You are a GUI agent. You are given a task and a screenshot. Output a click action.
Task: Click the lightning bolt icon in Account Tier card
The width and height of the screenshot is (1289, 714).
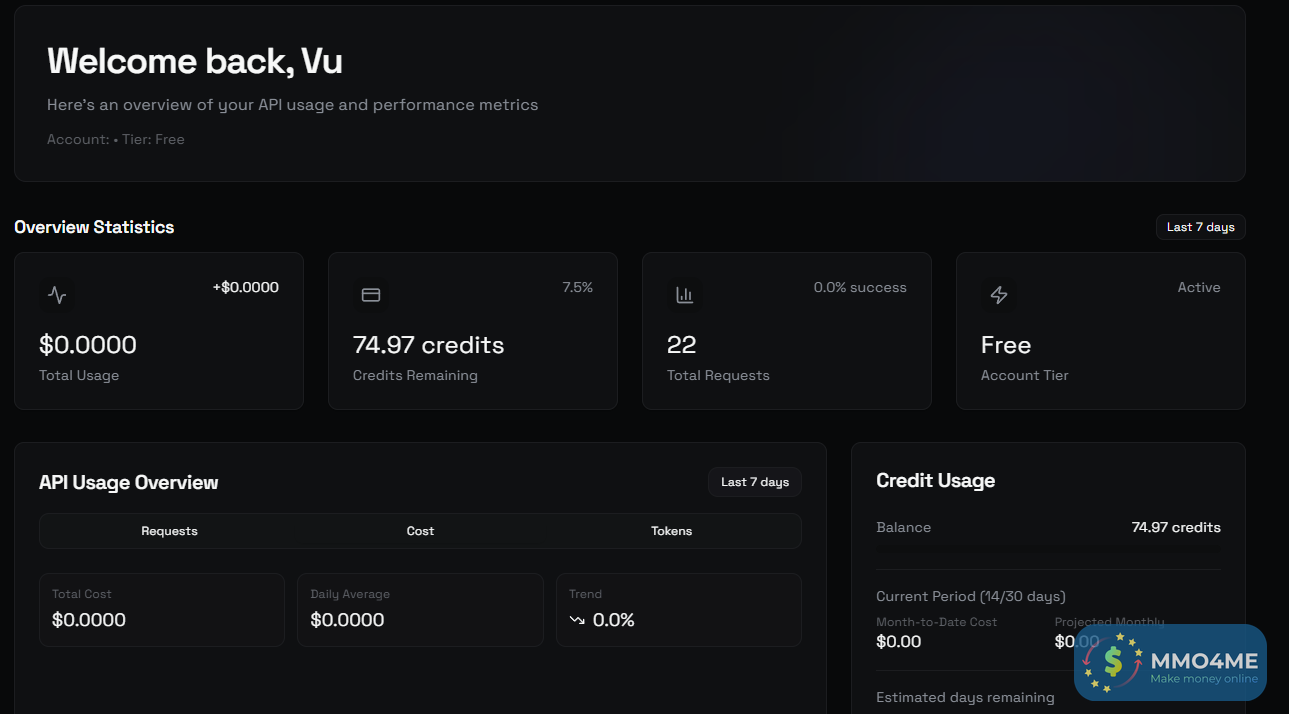point(999,295)
